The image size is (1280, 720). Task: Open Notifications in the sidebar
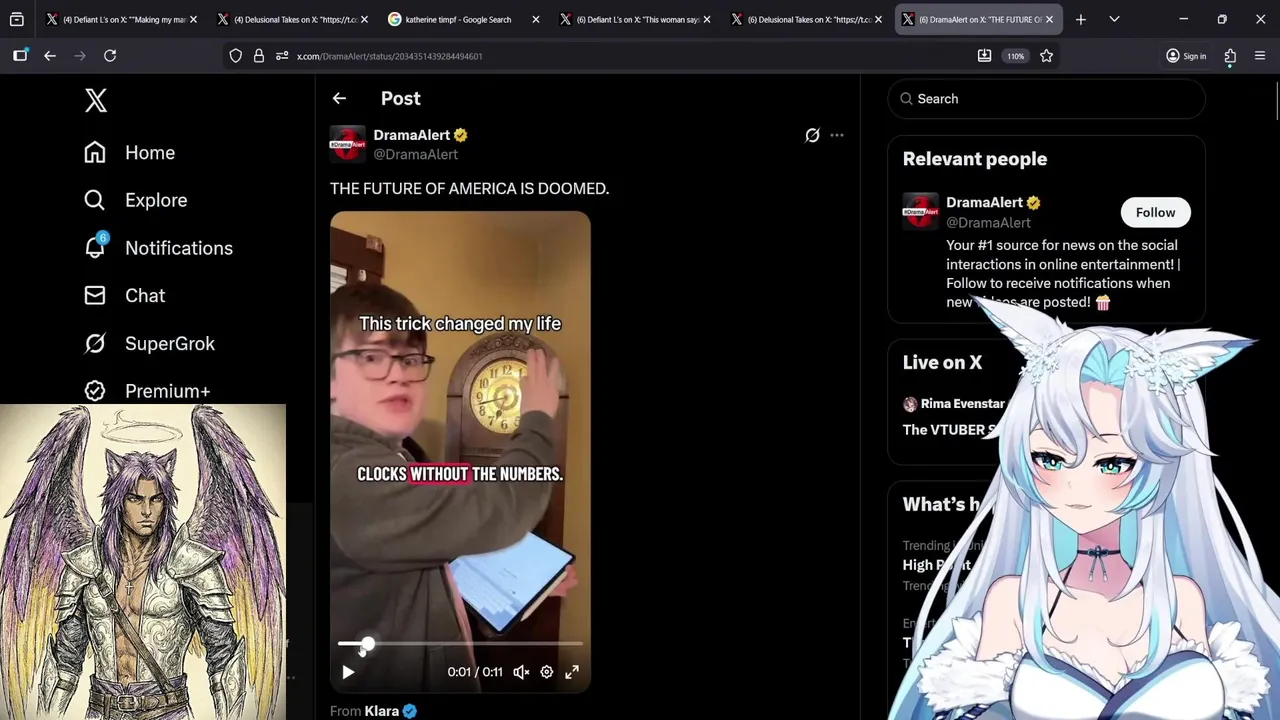[158, 248]
